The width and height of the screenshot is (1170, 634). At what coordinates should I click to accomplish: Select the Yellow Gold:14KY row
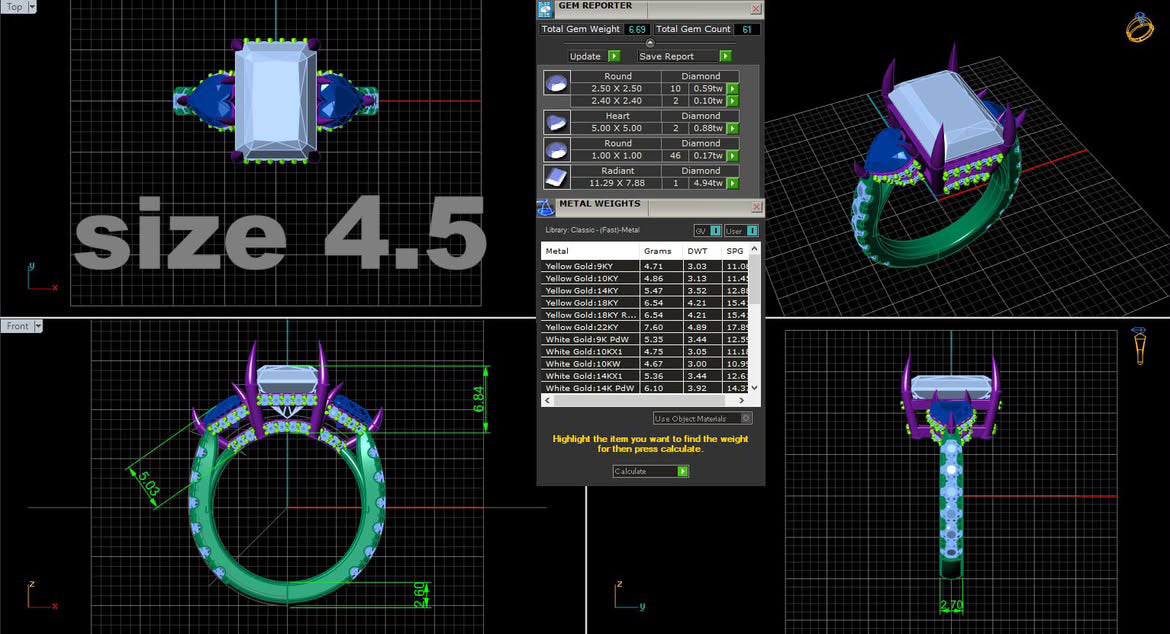tap(645, 291)
